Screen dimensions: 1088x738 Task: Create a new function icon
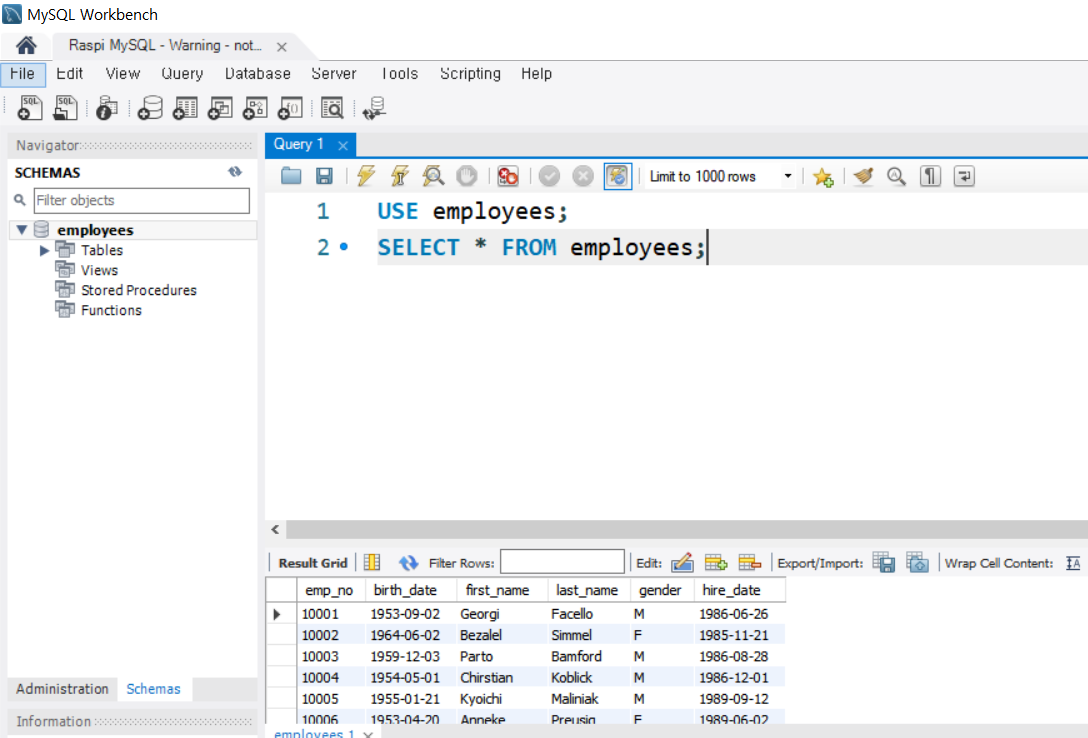coord(290,108)
